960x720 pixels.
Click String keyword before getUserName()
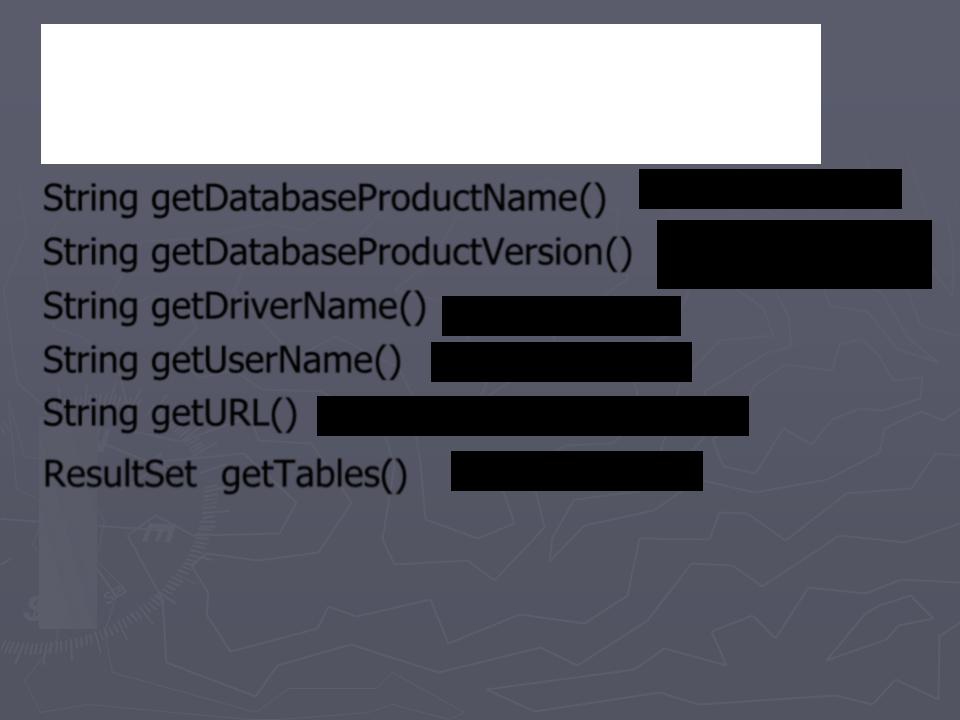coord(91,361)
